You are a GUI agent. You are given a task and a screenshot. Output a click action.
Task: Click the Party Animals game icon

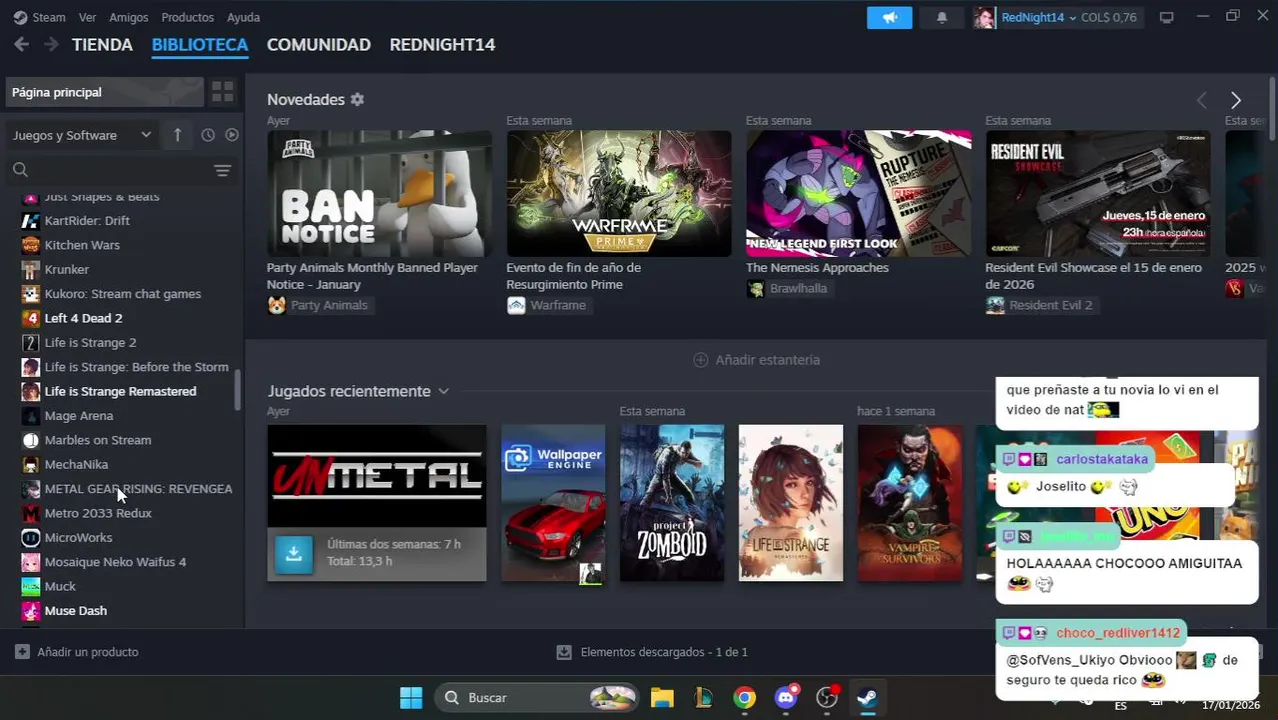[277, 305]
